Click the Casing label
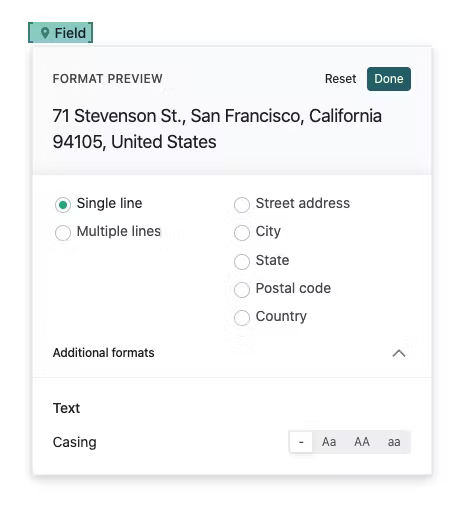 pos(74,442)
